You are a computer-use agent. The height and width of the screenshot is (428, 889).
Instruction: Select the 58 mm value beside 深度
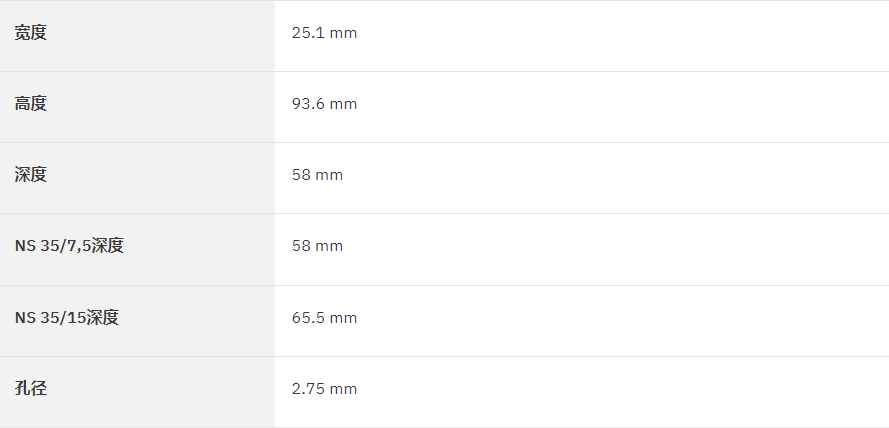tap(318, 175)
